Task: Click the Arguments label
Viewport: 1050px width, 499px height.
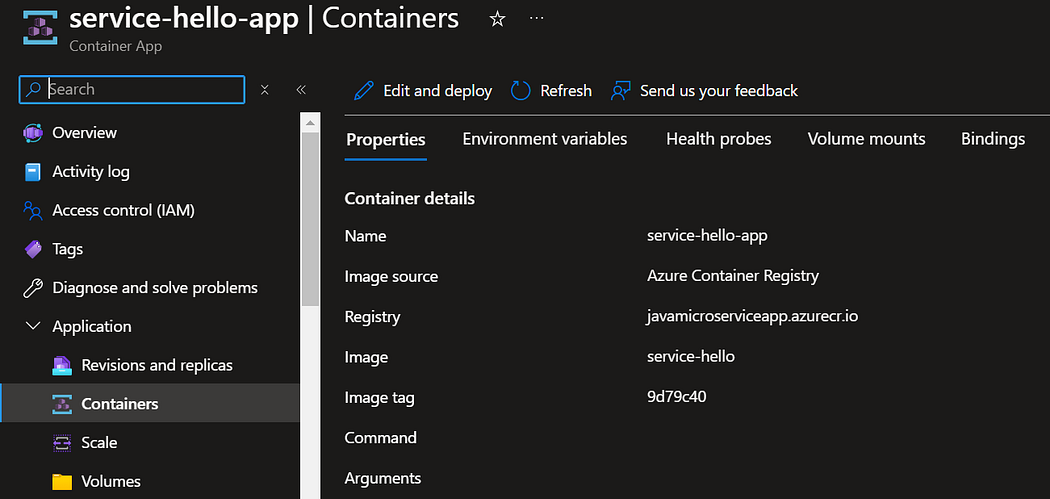Action: [383, 478]
